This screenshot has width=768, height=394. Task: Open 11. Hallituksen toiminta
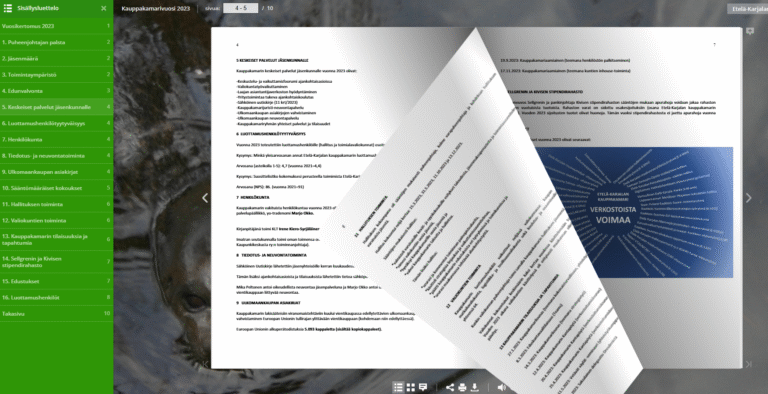(x=57, y=204)
